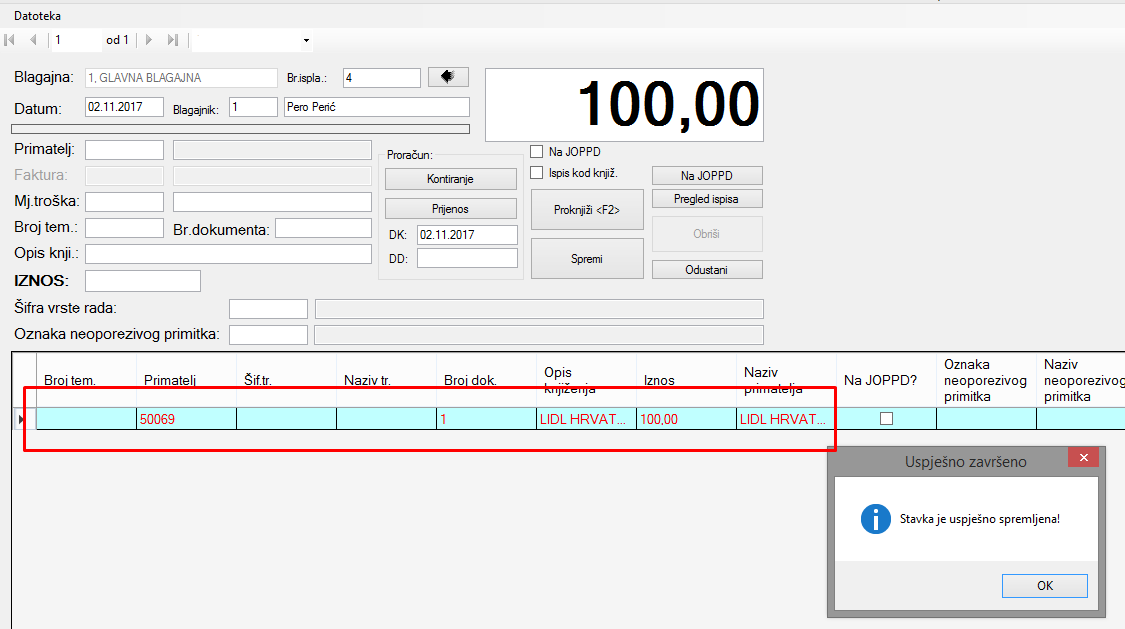Viewport: 1125px width, 629px height.
Task: Click the Spremi button
Action: (587, 259)
